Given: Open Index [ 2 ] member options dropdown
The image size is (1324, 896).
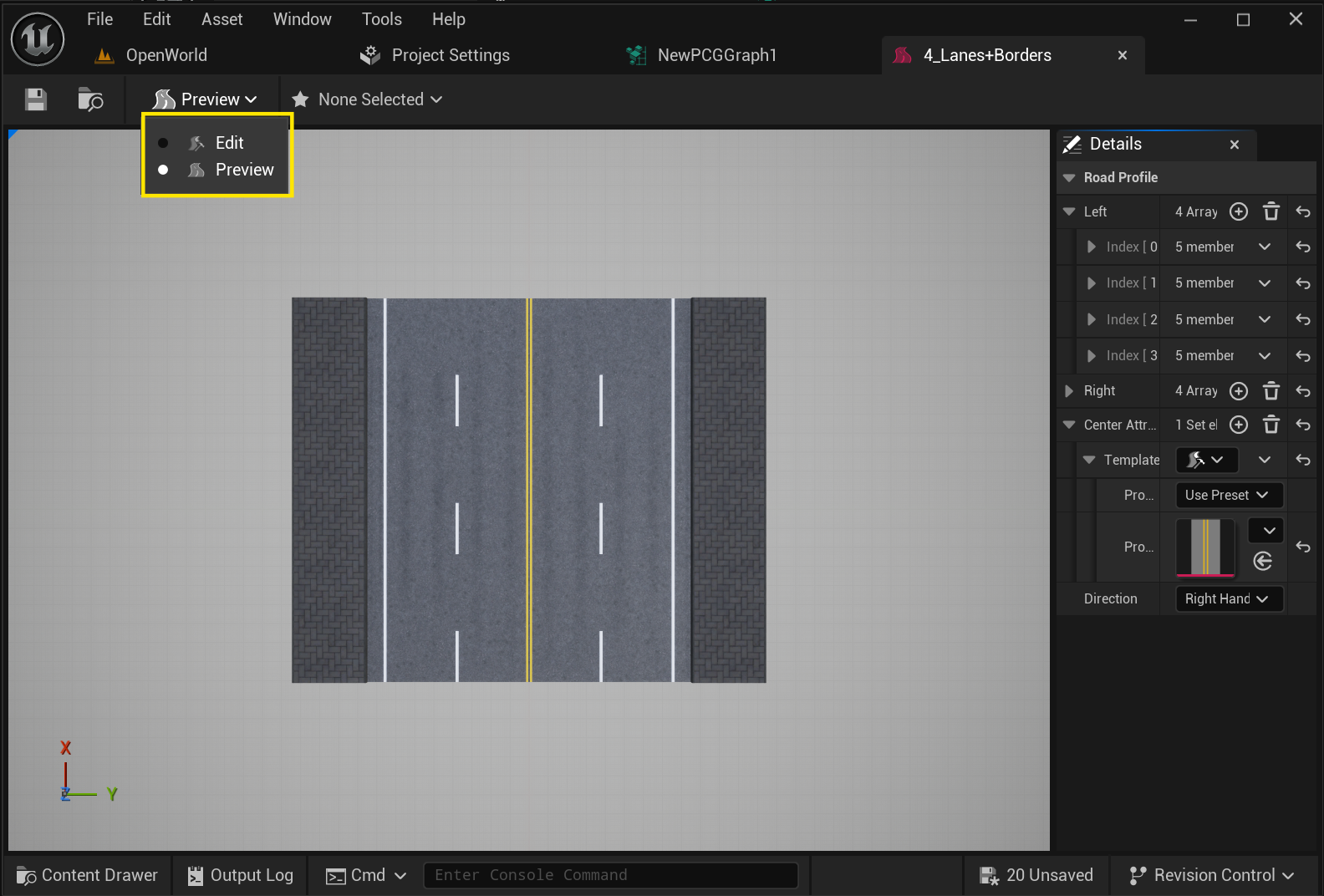Looking at the screenshot, I should [1265, 319].
